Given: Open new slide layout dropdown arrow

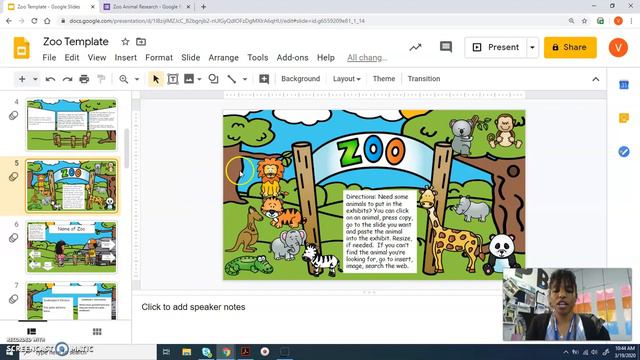Looking at the screenshot, I should [x=35, y=79].
